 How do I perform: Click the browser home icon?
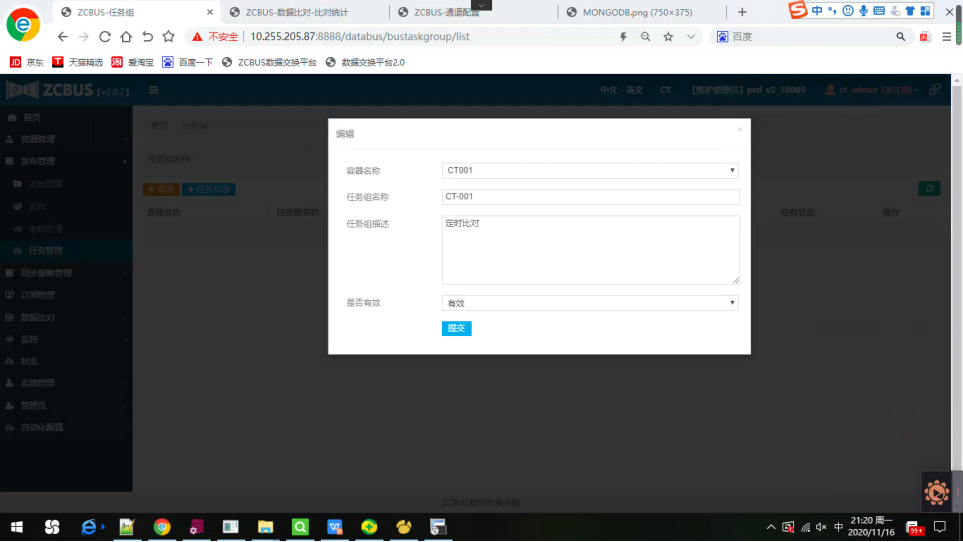coord(126,36)
